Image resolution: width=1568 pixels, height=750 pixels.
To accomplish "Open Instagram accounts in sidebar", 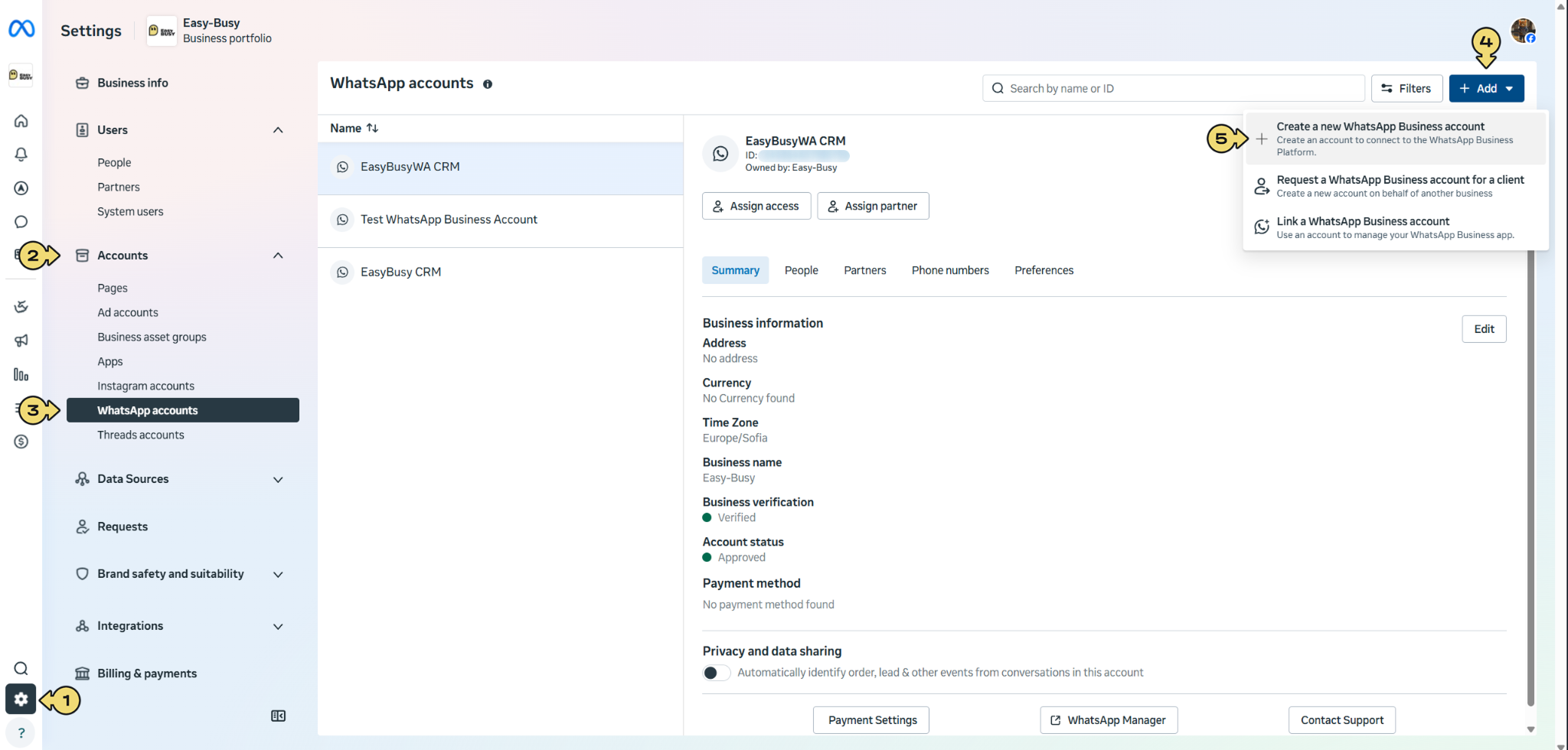I will [145, 386].
